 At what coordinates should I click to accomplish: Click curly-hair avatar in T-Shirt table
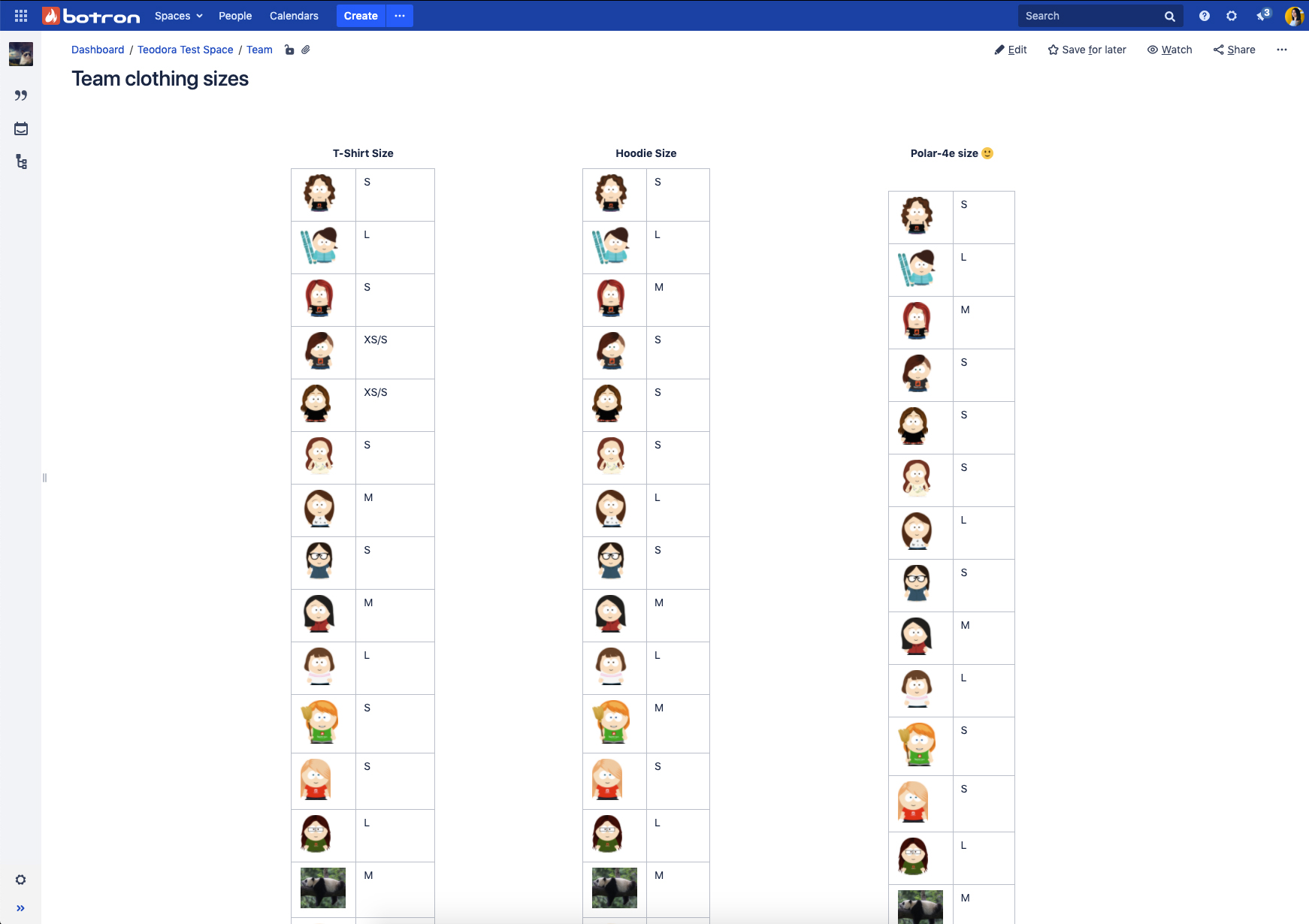(319, 193)
